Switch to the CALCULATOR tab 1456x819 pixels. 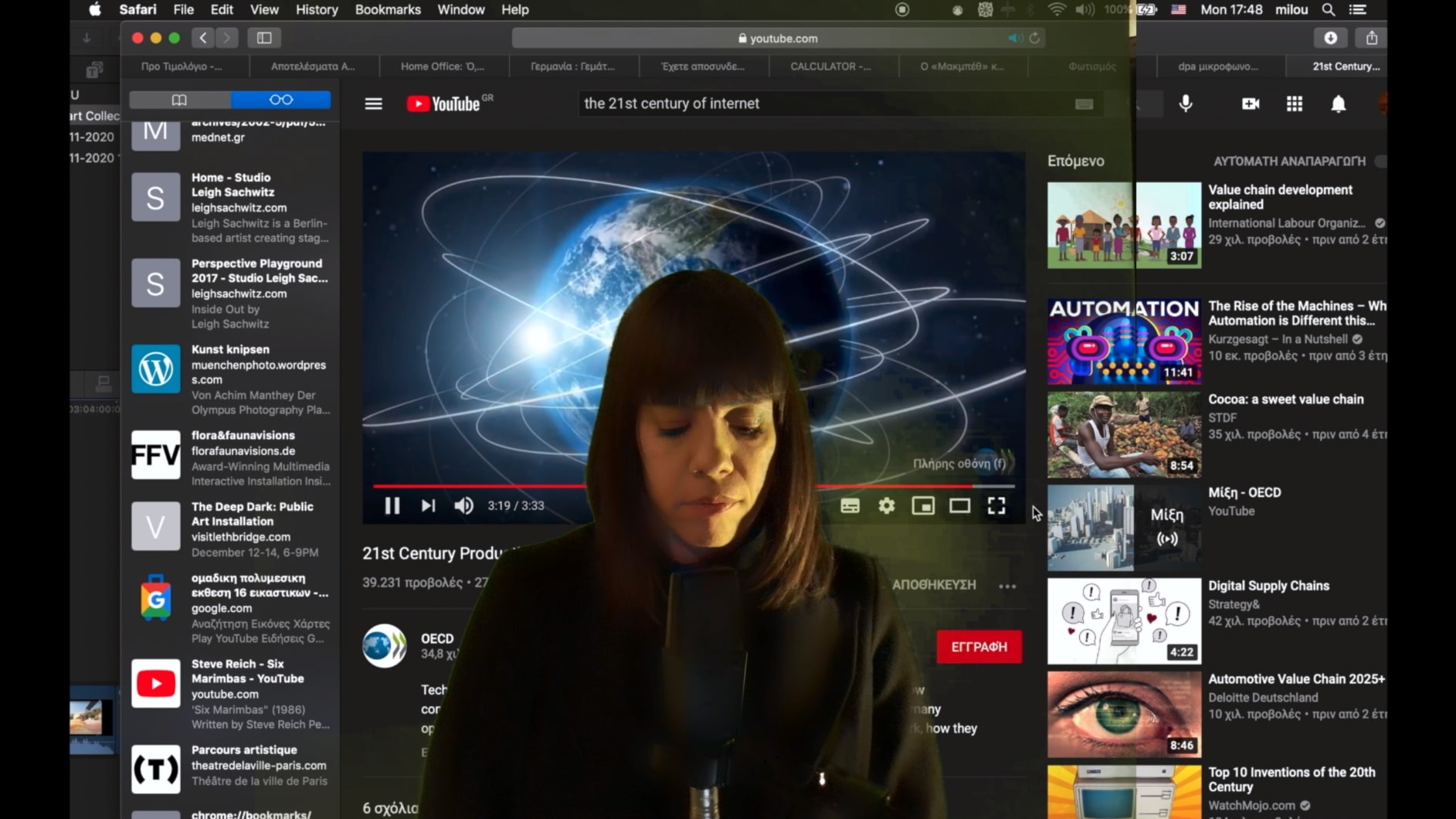click(830, 66)
